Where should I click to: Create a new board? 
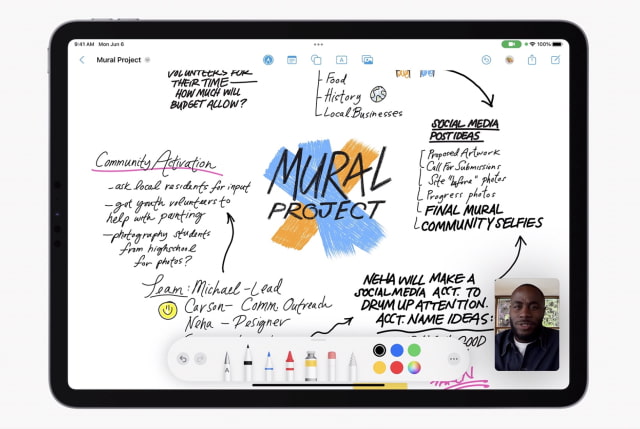(556, 60)
